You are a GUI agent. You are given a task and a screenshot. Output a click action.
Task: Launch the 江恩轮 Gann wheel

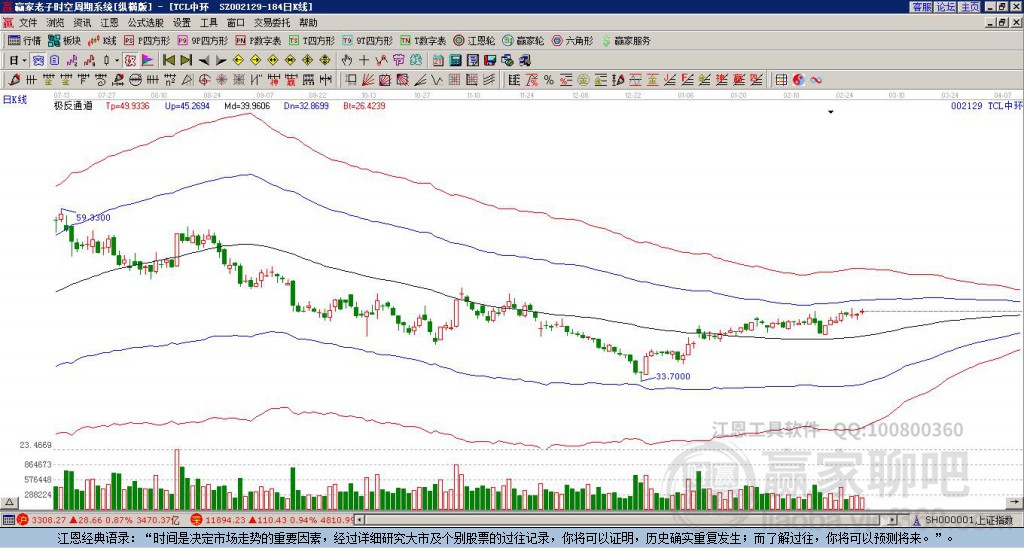click(474, 40)
